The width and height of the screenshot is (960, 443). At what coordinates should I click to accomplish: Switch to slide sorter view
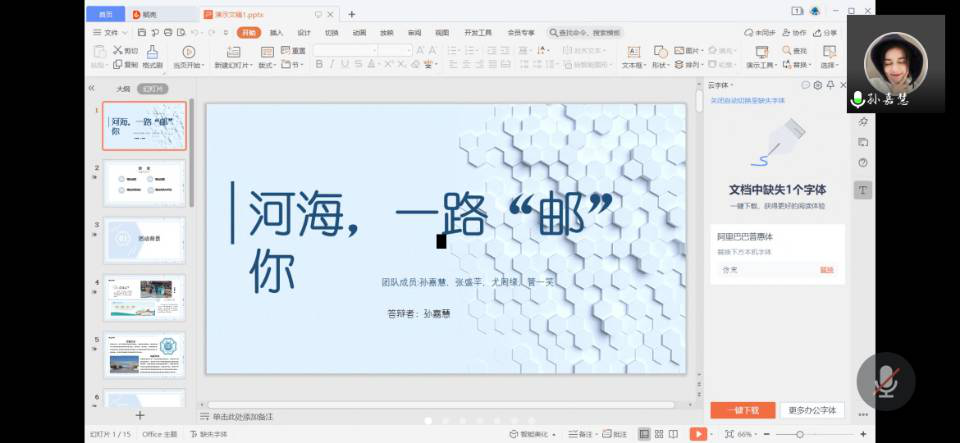point(661,434)
